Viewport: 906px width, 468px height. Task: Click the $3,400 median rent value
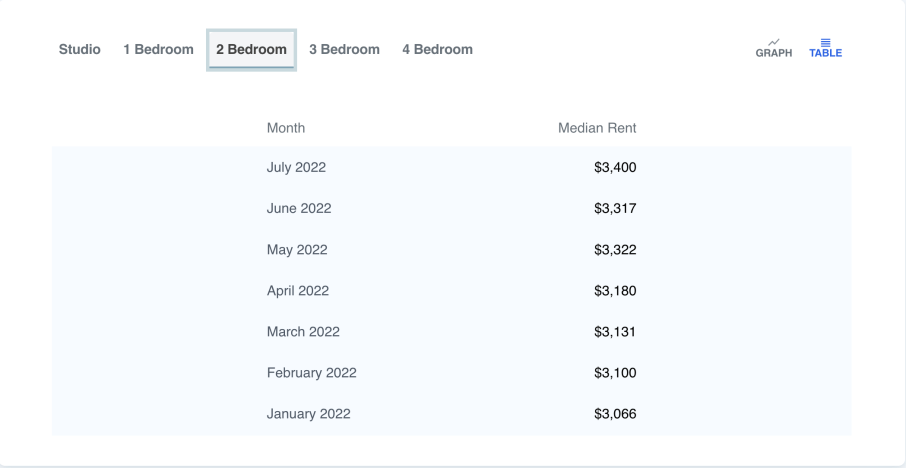click(x=615, y=167)
